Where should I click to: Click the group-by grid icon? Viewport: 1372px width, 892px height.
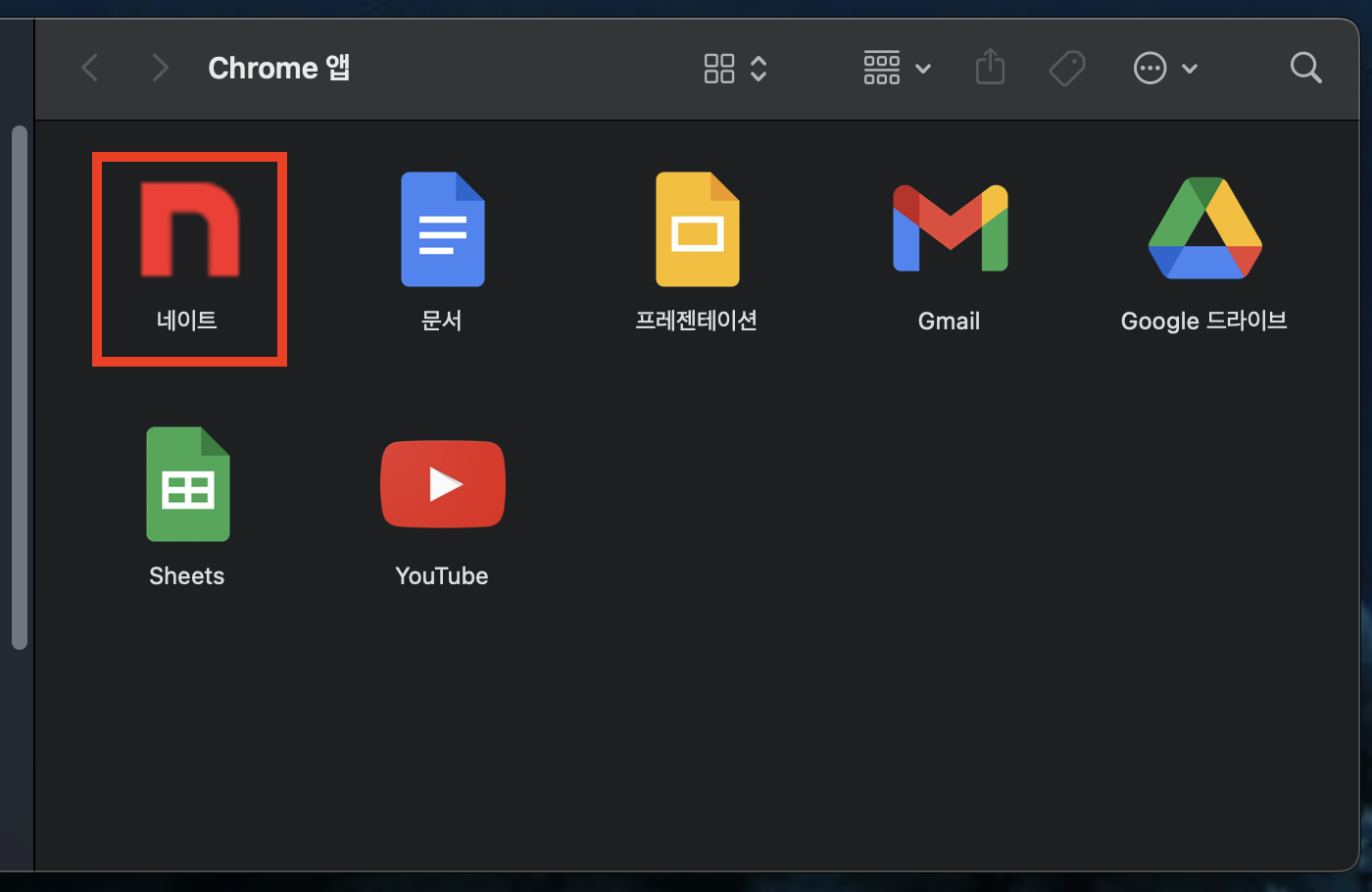pyautogui.click(x=882, y=68)
